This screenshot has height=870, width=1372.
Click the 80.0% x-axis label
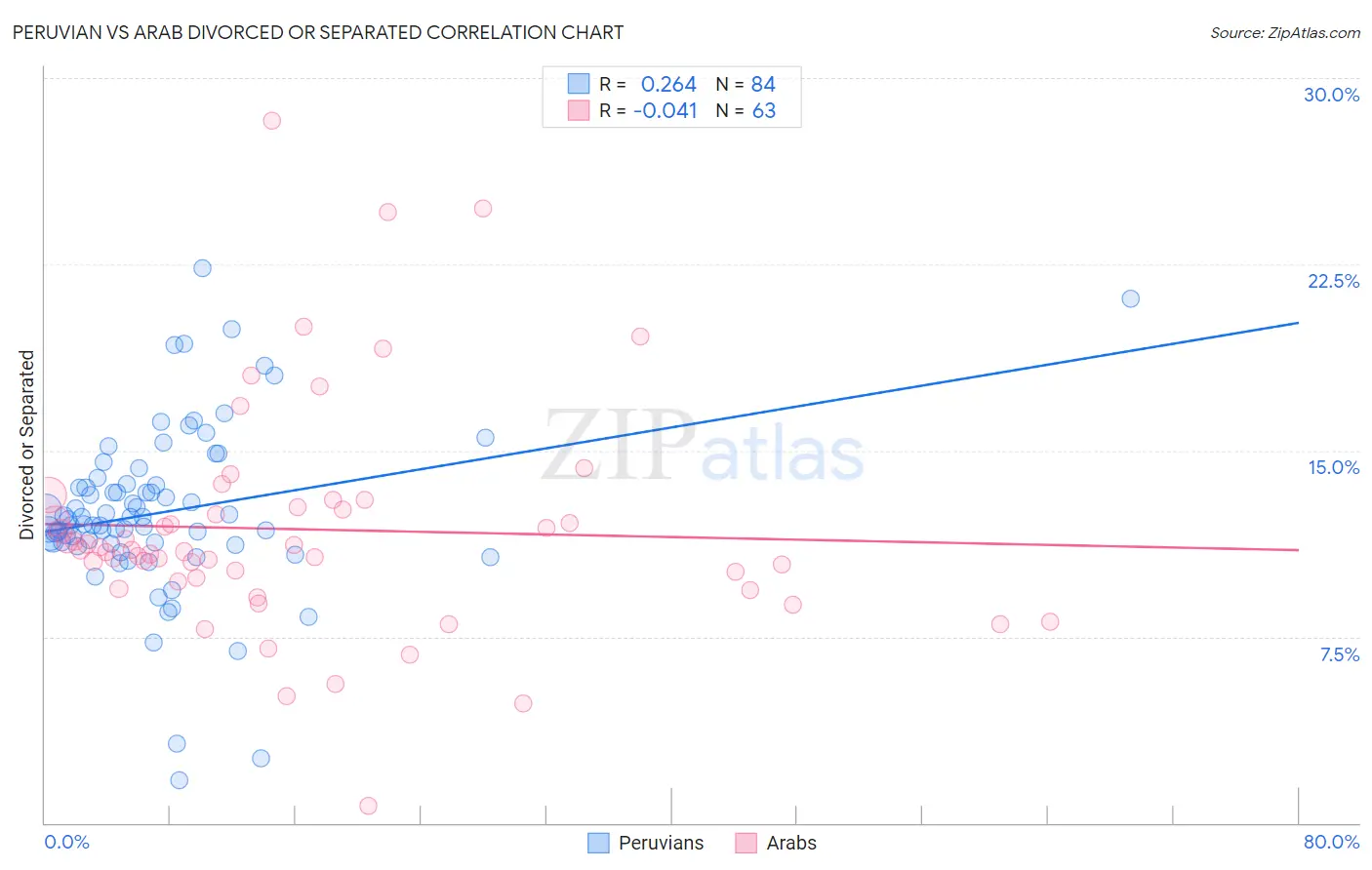[x=1331, y=842]
